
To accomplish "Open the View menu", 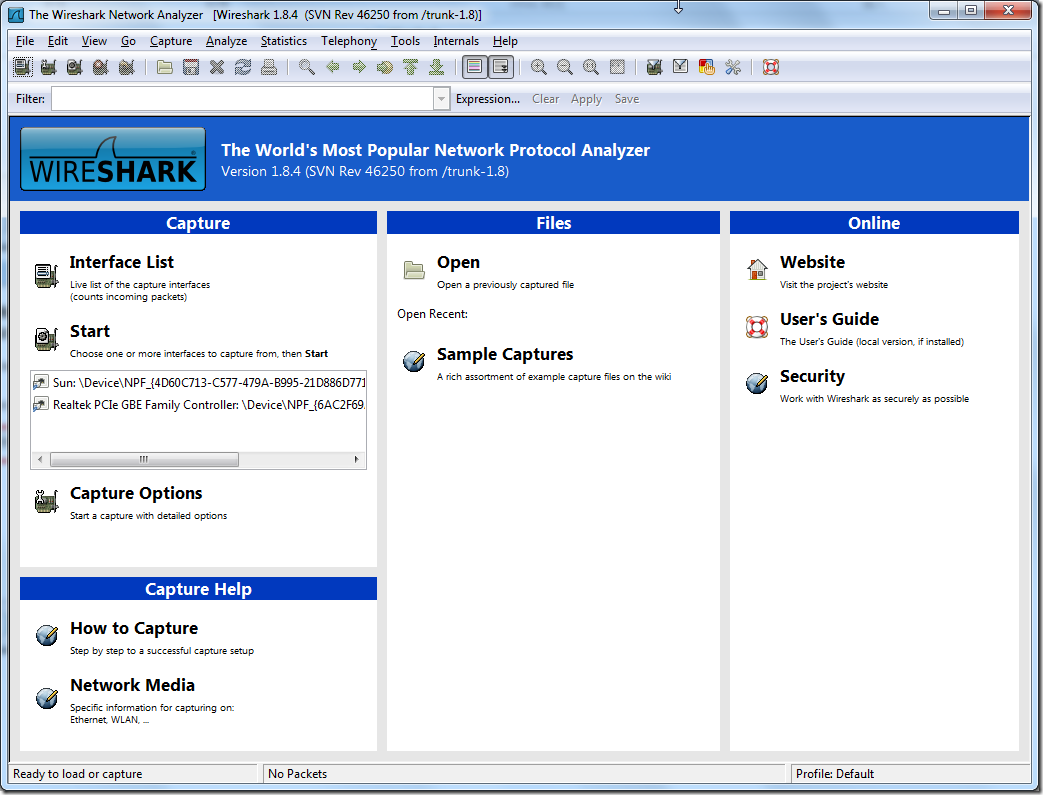I will click(x=94, y=41).
